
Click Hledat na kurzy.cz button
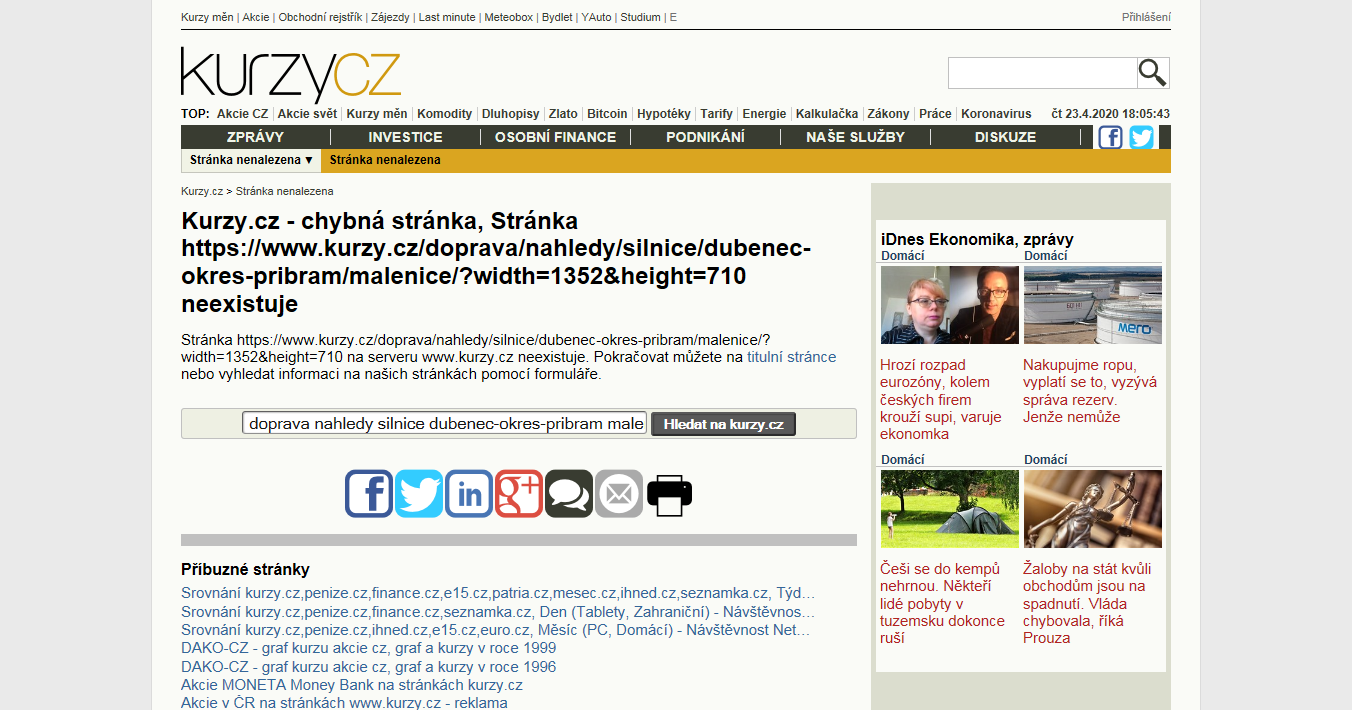coord(723,424)
